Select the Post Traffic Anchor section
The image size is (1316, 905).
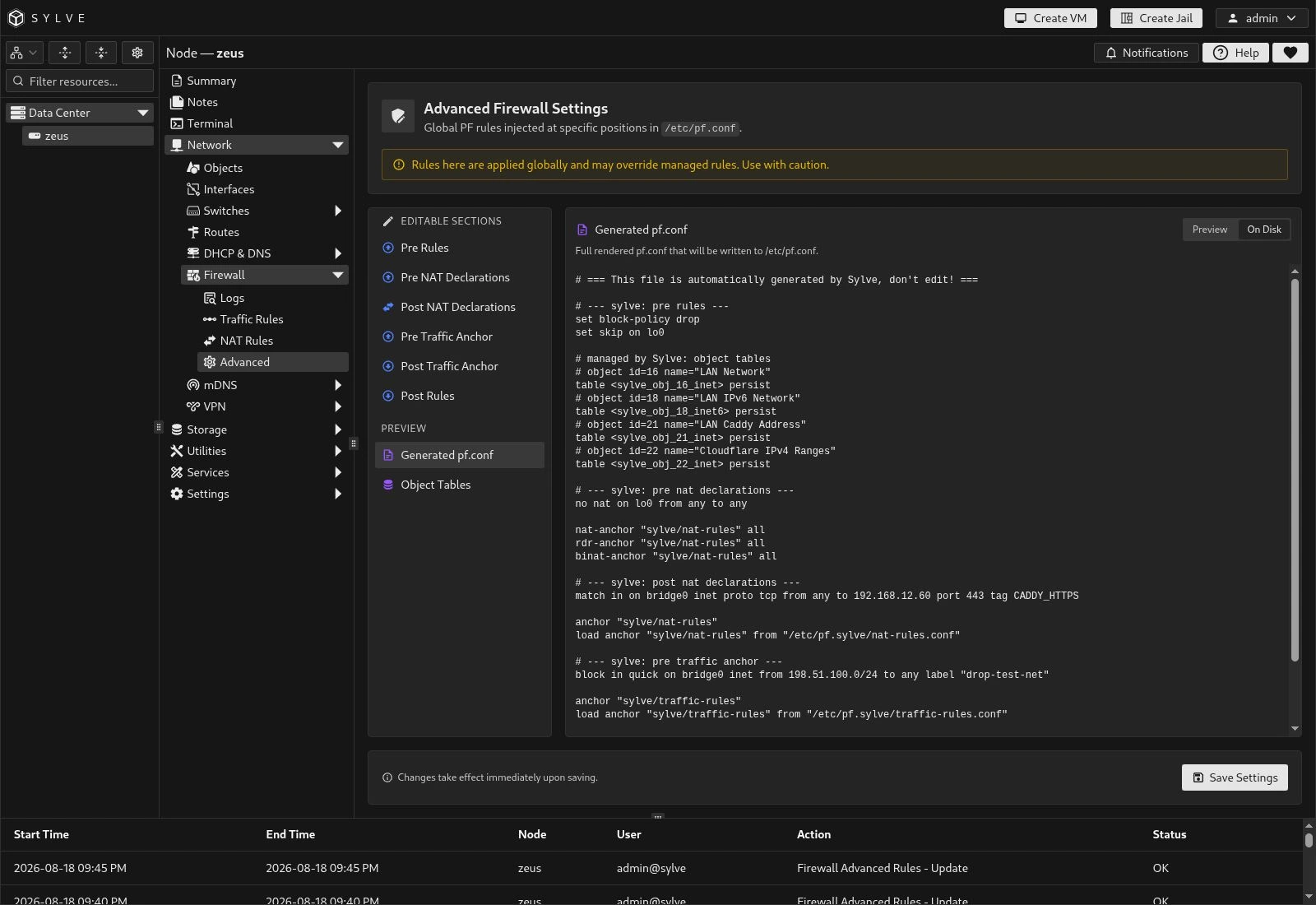pos(460,366)
